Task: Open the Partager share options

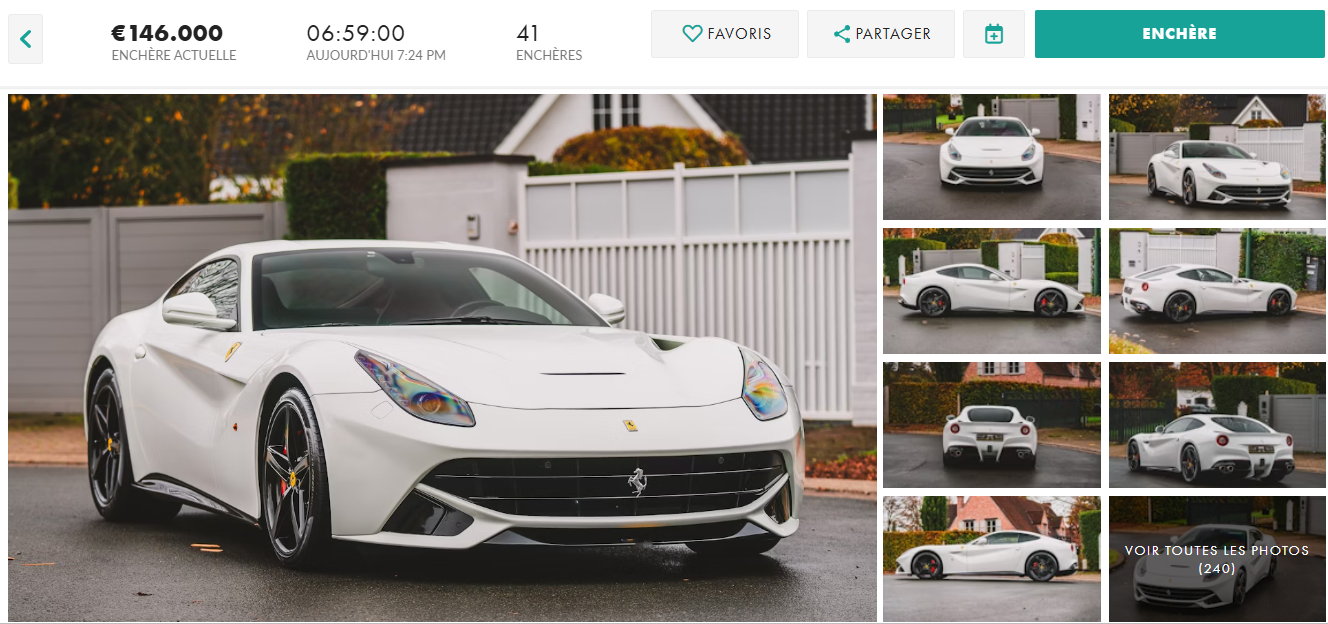Action: coord(881,34)
